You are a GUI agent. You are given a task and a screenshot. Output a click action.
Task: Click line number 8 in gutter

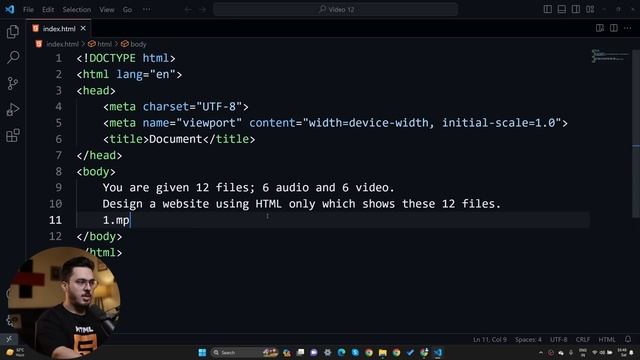(59, 171)
